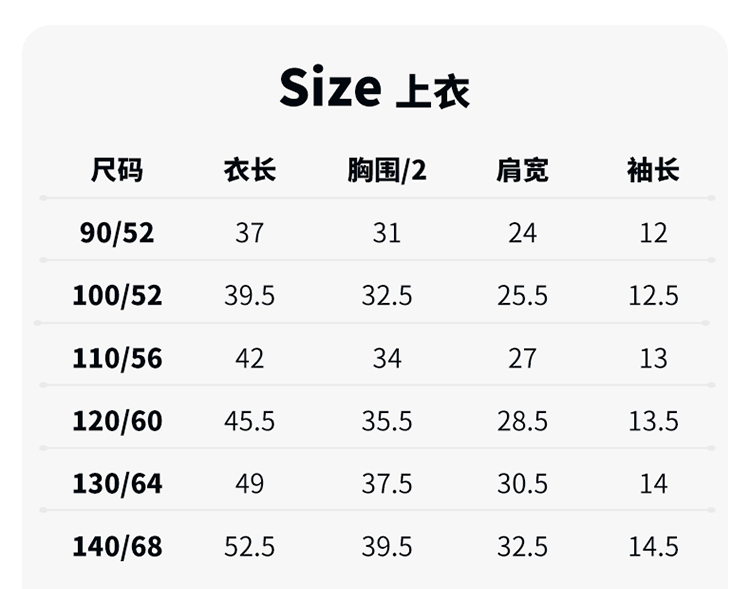Click the 肩宽 column header
The width and height of the screenshot is (750, 589).
pos(522,170)
